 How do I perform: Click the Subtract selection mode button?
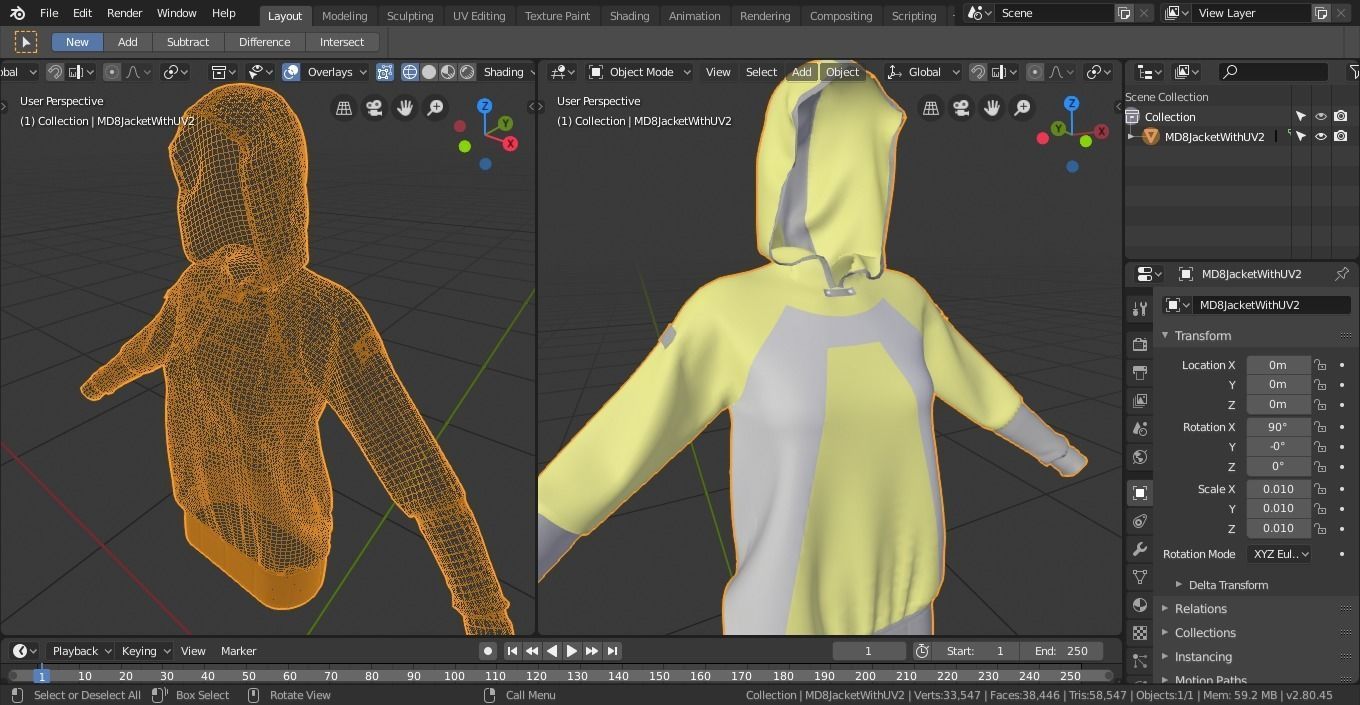pyautogui.click(x=188, y=42)
